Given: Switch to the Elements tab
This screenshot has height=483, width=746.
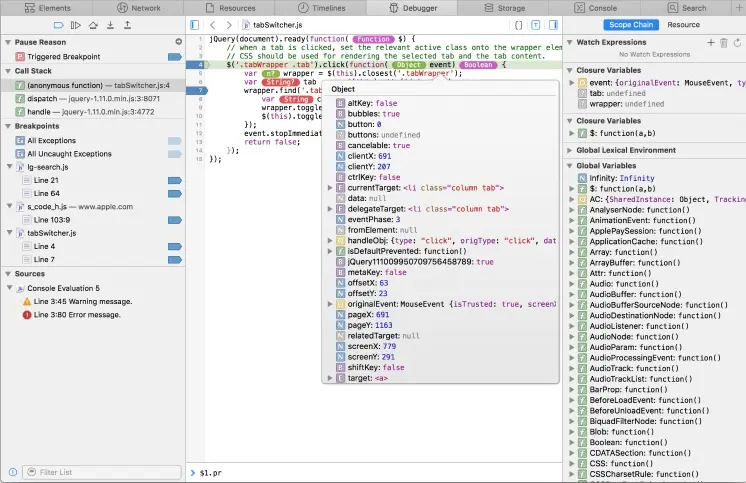Looking at the screenshot, I should [48, 8].
